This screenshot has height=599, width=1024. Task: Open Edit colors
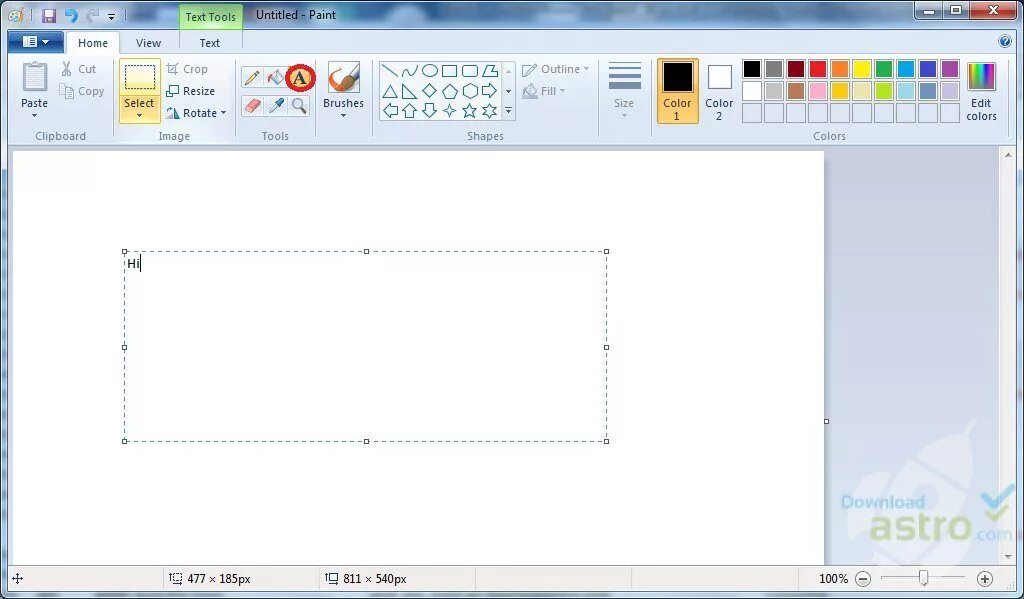point(981,91)
